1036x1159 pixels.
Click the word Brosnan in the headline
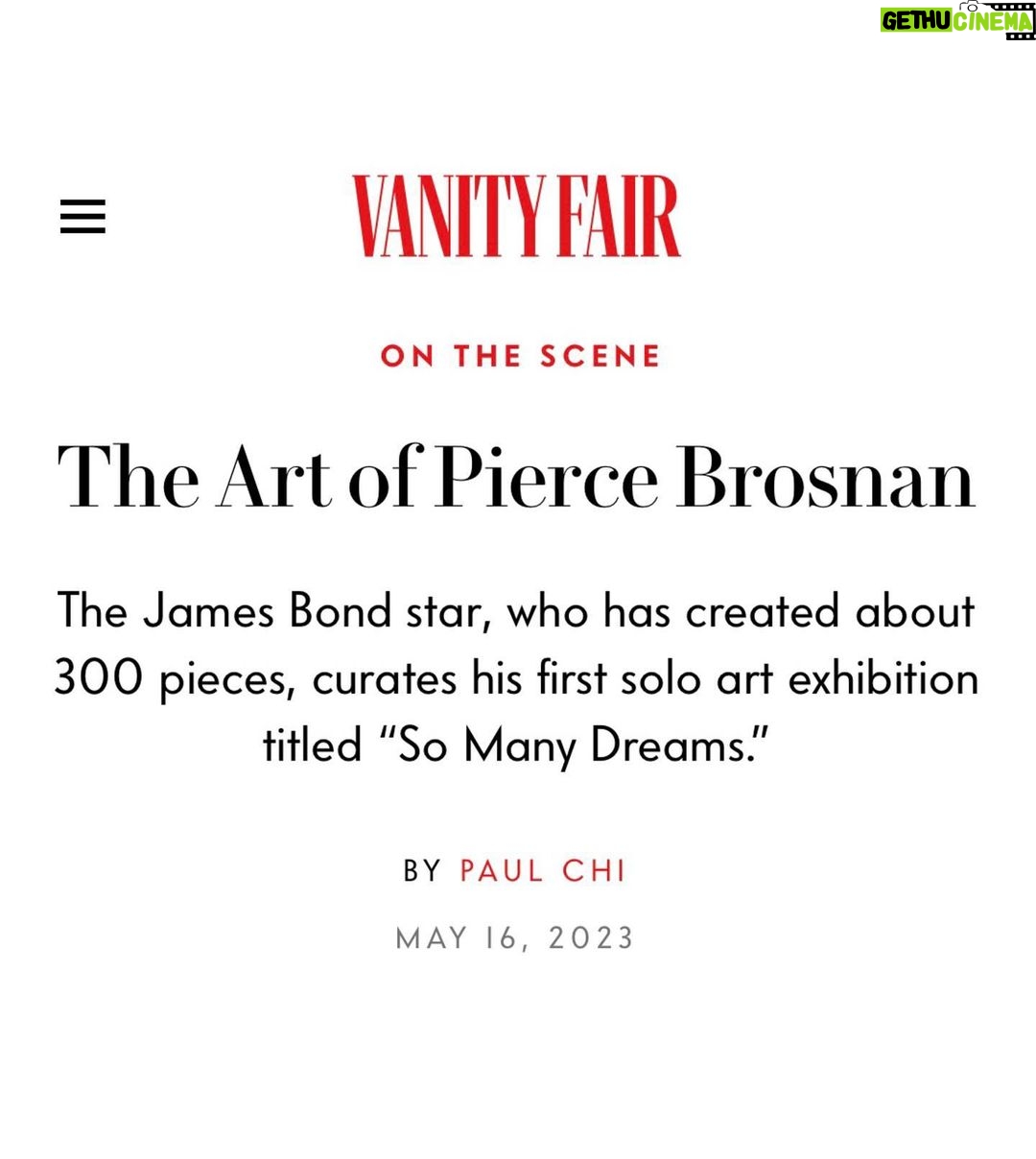(828, 477)
